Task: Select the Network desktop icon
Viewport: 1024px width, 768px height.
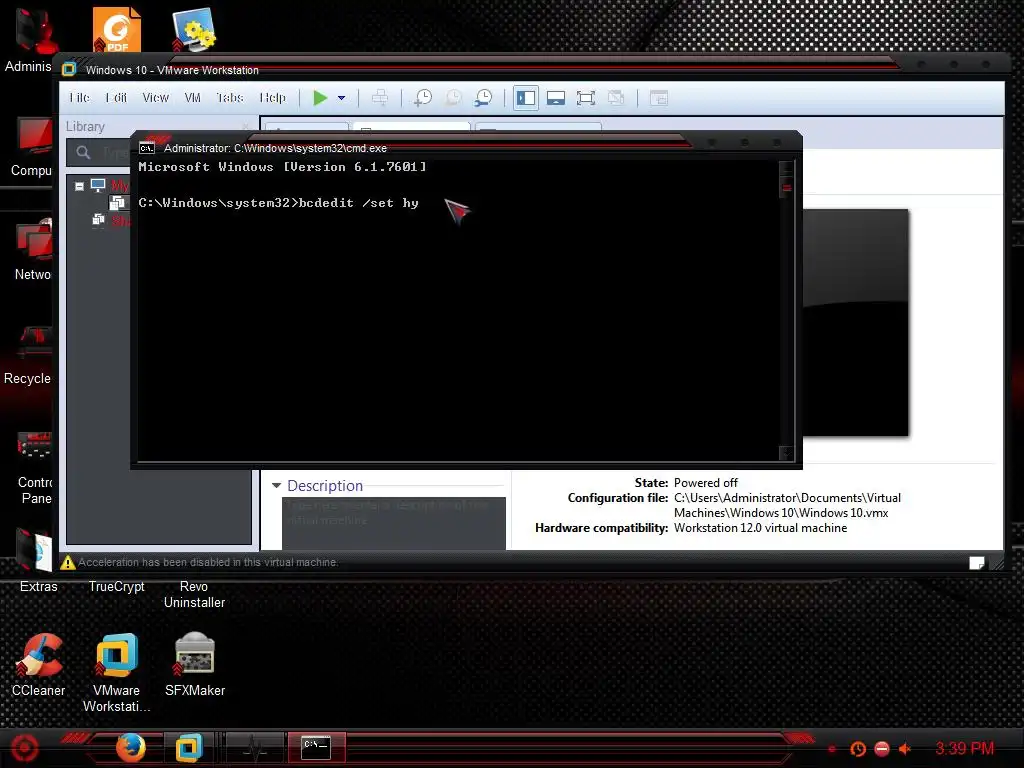Action: pos(33,250)
